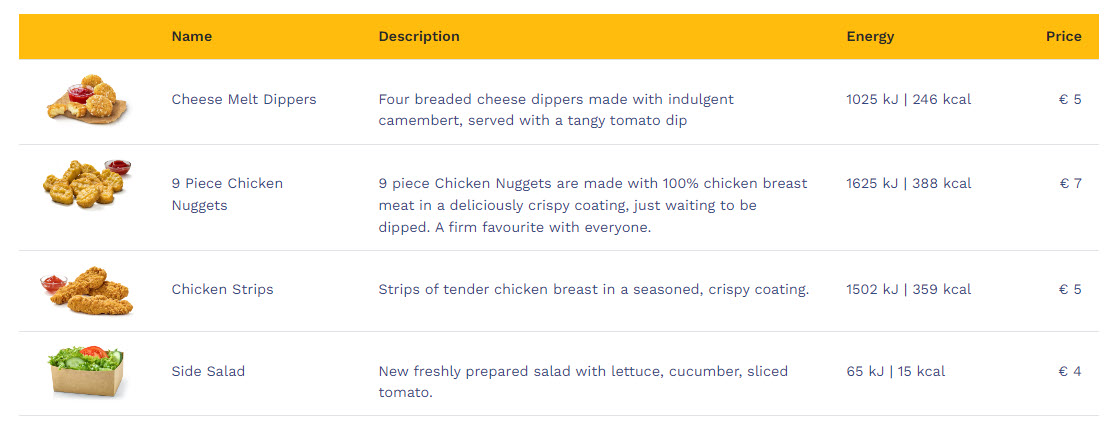Image resolution: width=1112 pixels, height=429 pixels.
Task: Click the Cheese Melt Dippers description text
Action: [556, 110]
